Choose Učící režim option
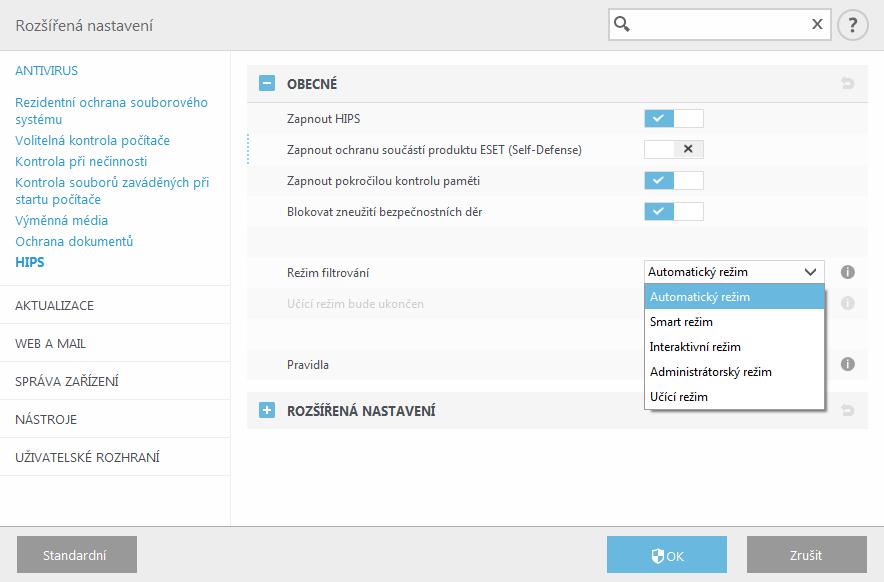884x582 pixels. [734, 396]
